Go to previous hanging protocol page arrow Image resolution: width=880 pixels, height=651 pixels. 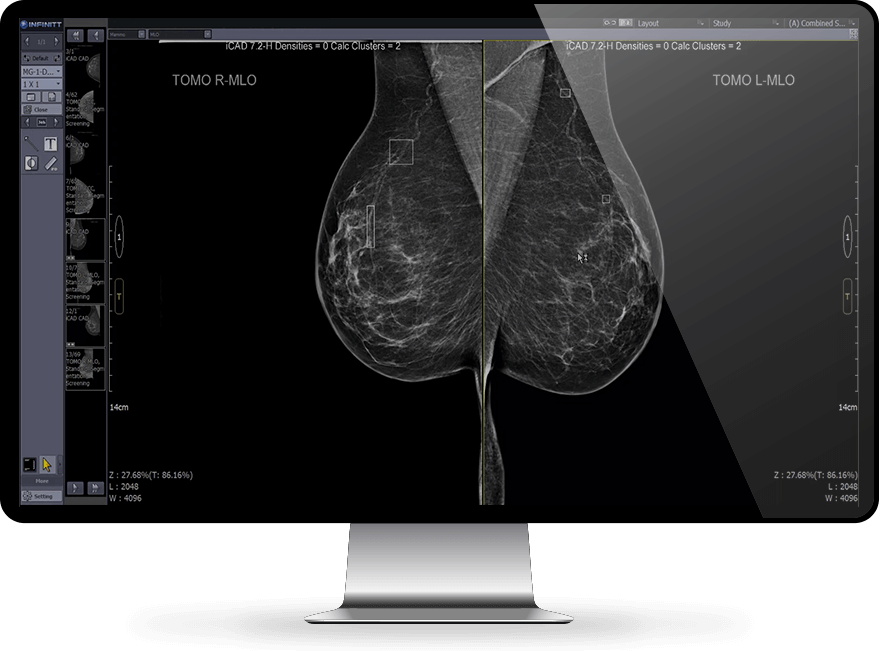coord(28,40)
